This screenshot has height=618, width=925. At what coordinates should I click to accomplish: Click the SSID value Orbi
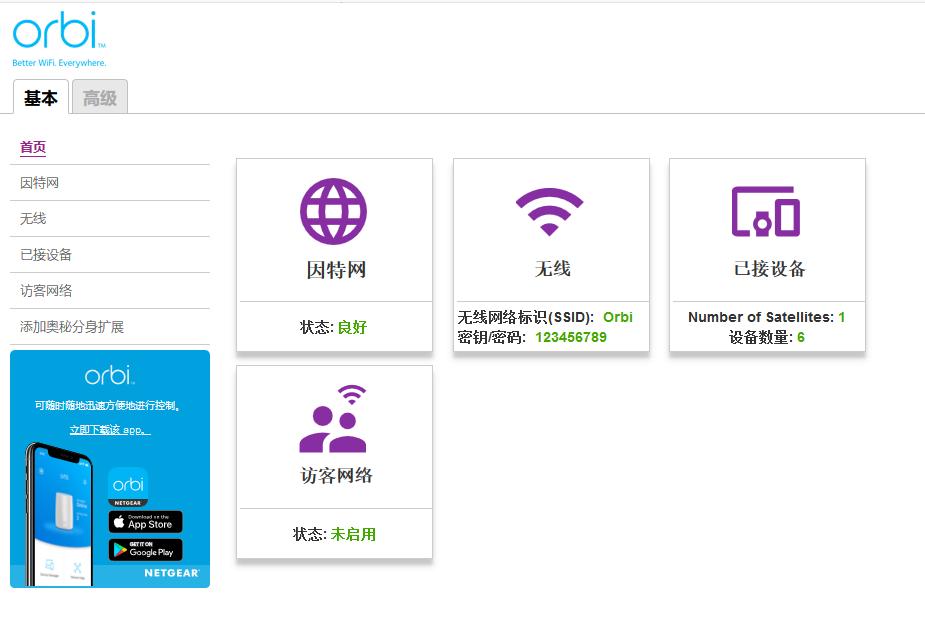(618, 317)
